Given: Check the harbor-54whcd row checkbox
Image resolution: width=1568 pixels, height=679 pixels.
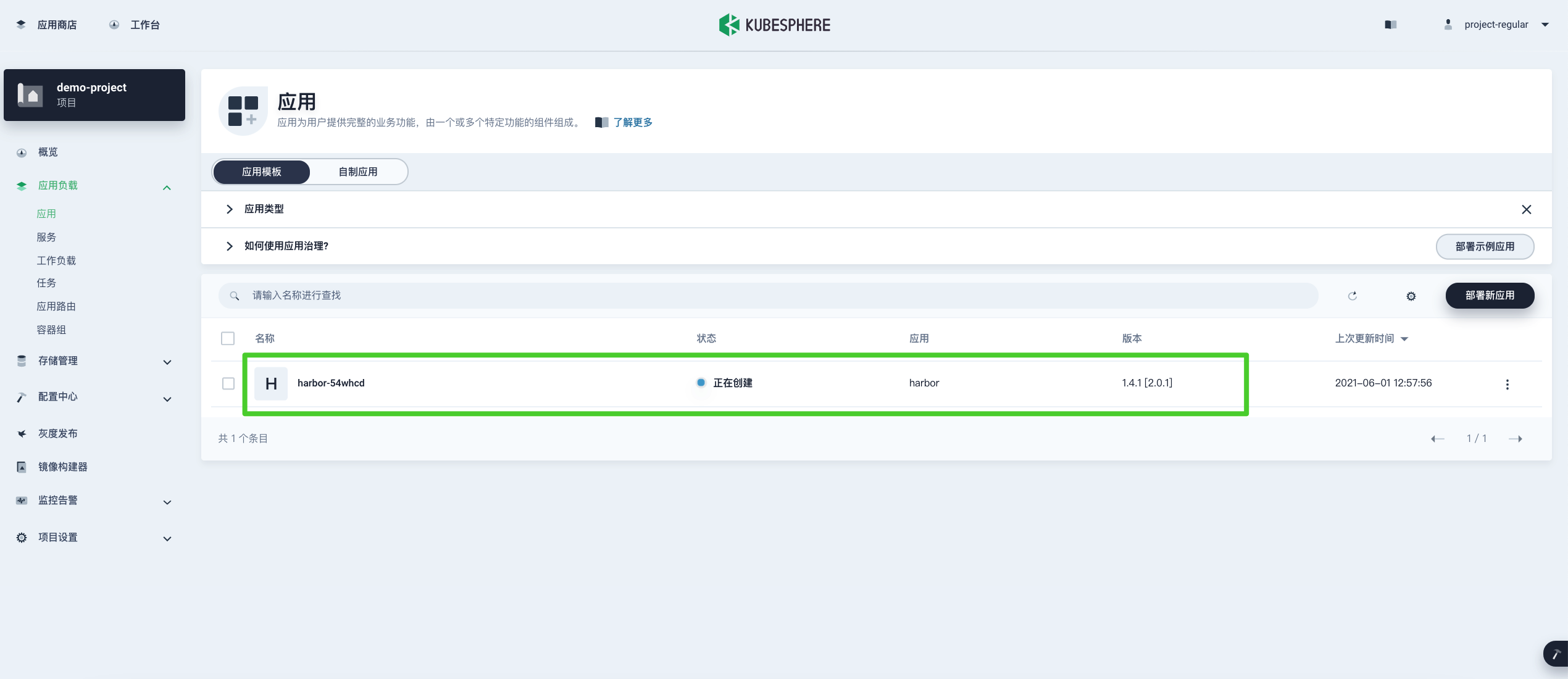Looking at the screenshot, I should pyautogui.click(x=228, y=383).
